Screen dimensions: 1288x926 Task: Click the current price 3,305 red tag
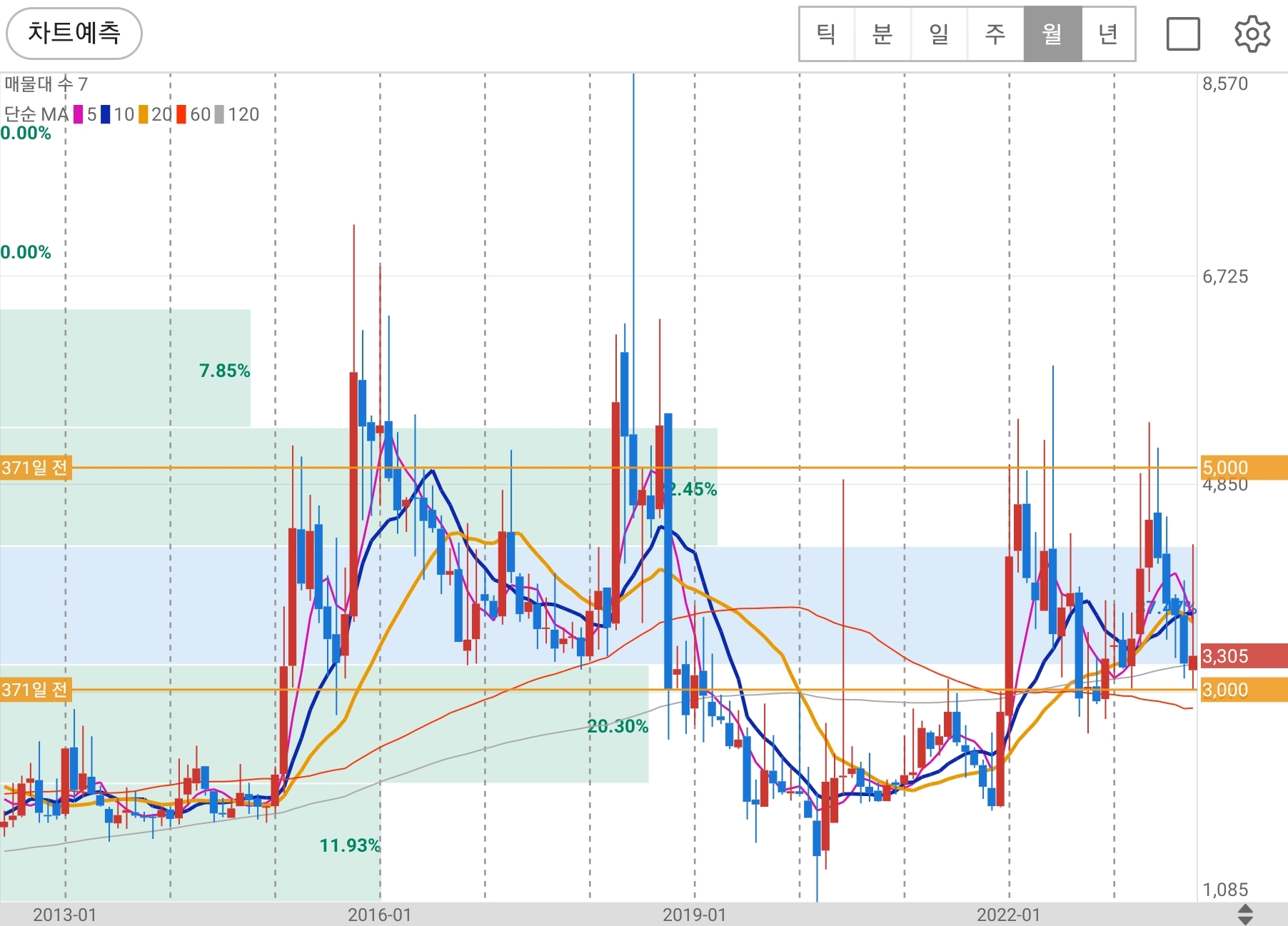tap(1244, 656)
